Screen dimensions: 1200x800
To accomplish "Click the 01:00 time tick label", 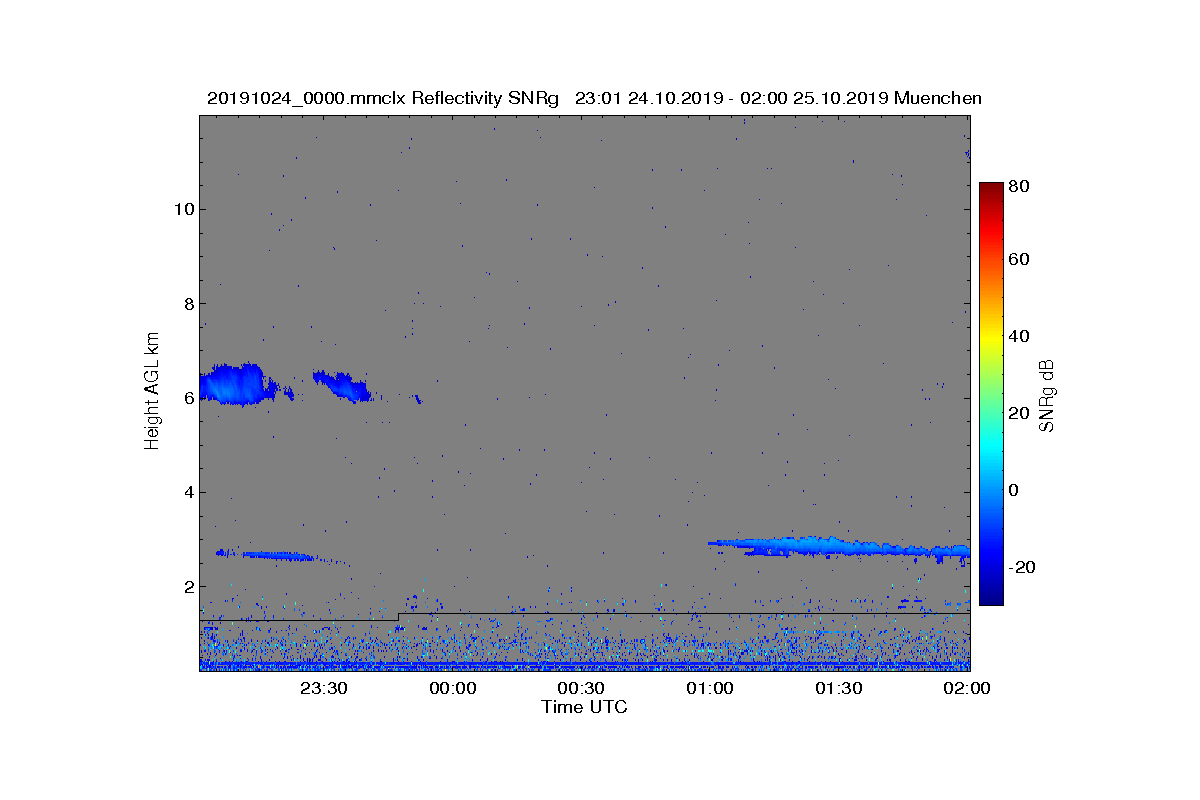I will [710, 688].
